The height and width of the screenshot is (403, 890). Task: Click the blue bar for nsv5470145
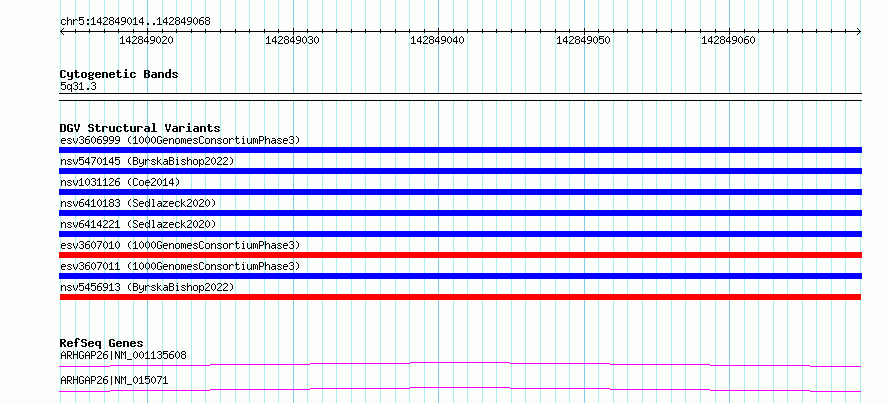point(460,171)
